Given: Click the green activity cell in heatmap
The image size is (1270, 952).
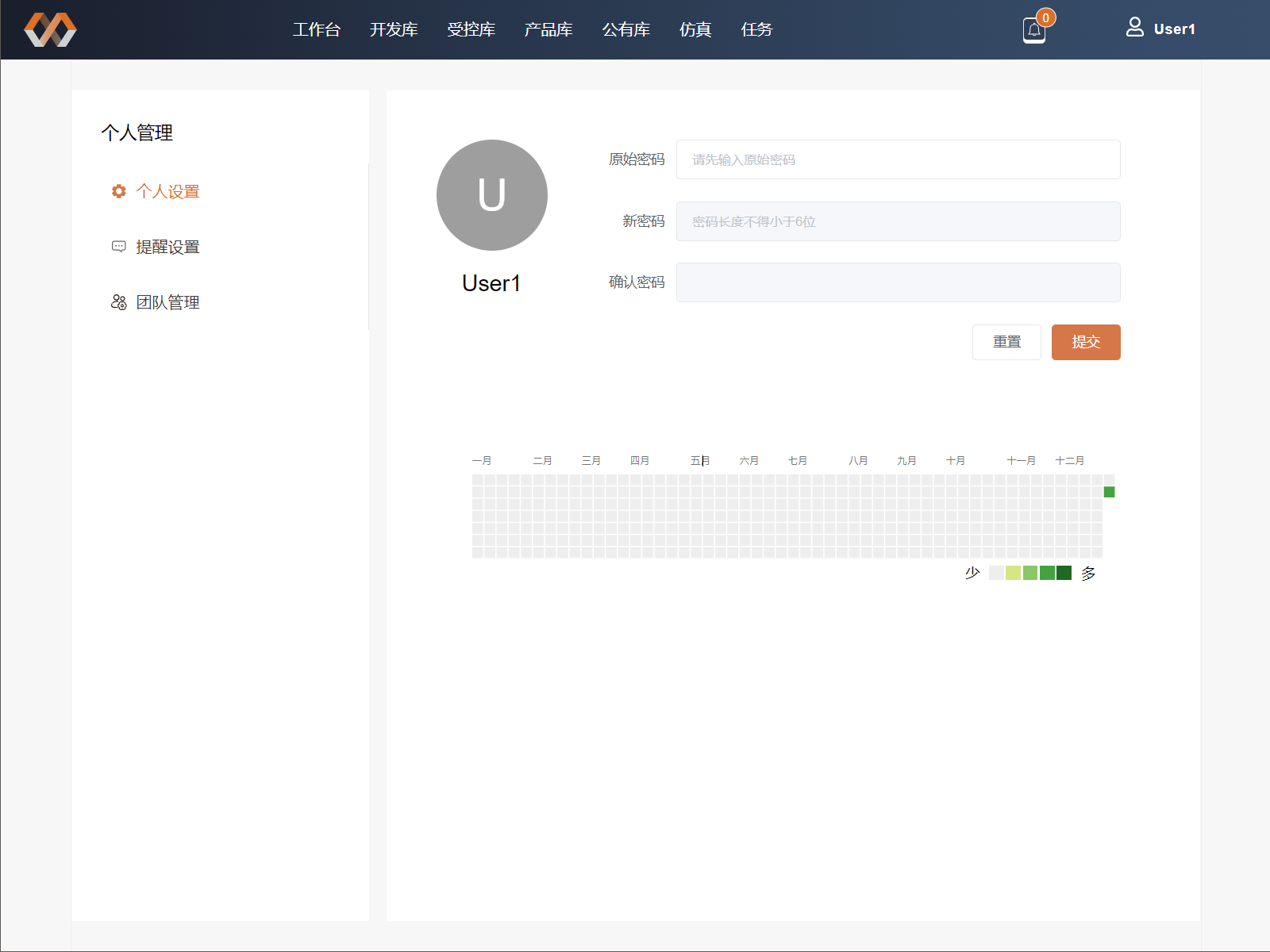Looking at the screenshot, I should point(1110,492).
